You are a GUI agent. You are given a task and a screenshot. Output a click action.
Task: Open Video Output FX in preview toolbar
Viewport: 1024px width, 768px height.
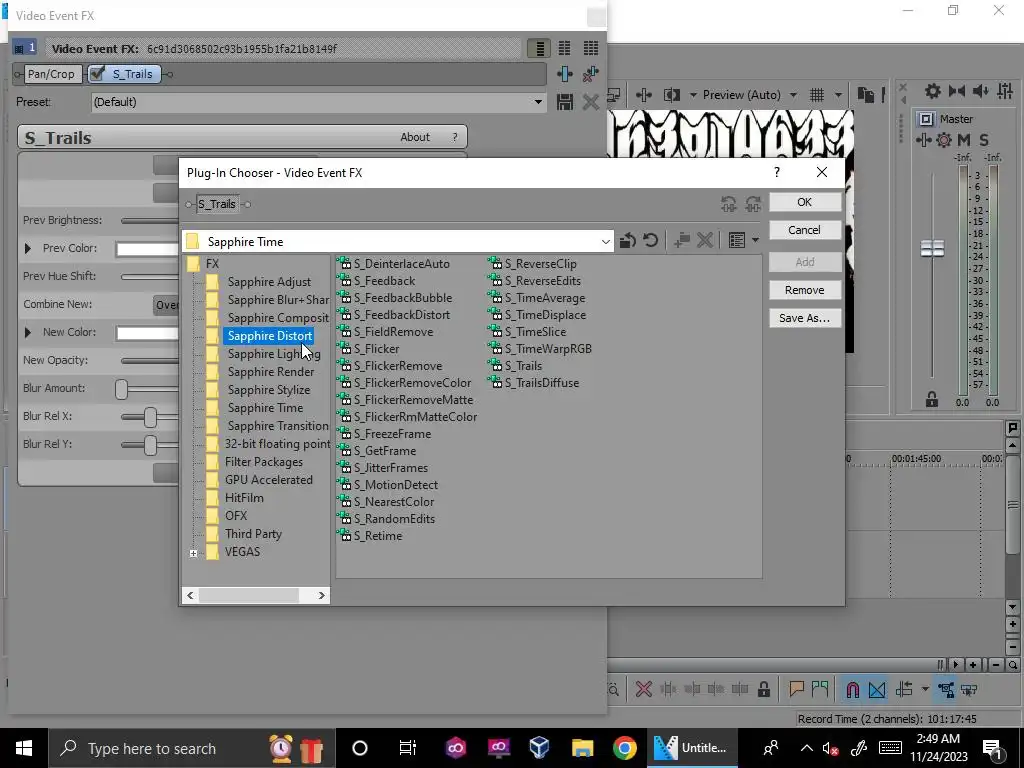[643, 95]
